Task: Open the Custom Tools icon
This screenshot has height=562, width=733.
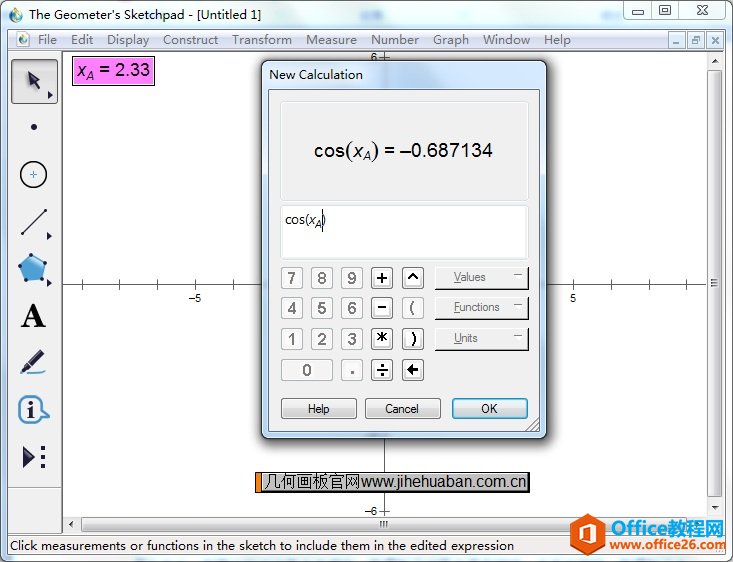Action: tap(34, 457)
